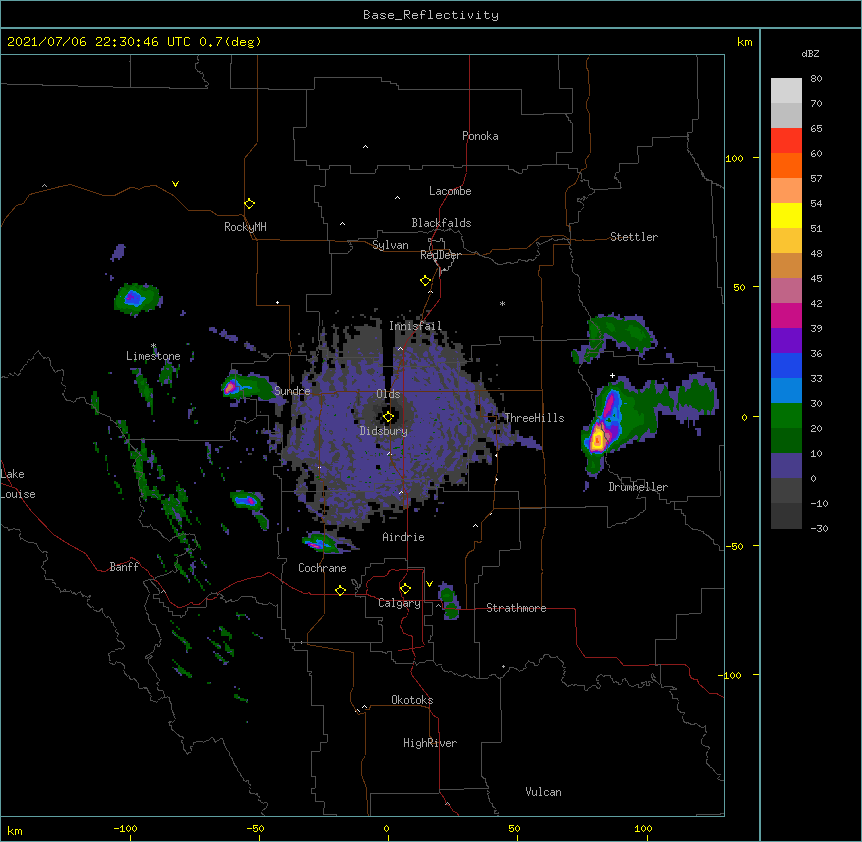Click the RockyMH label
This screenshot has width=862, height=842.
(x=245, y=226)
